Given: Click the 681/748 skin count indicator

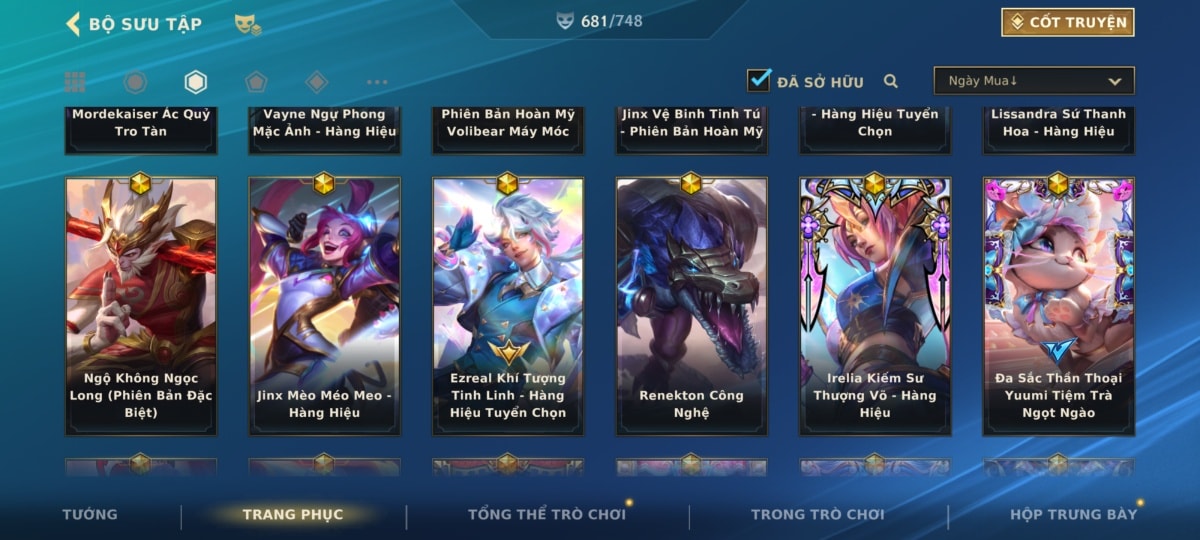Looking at the screenshot, I should (x=600, y=21).
